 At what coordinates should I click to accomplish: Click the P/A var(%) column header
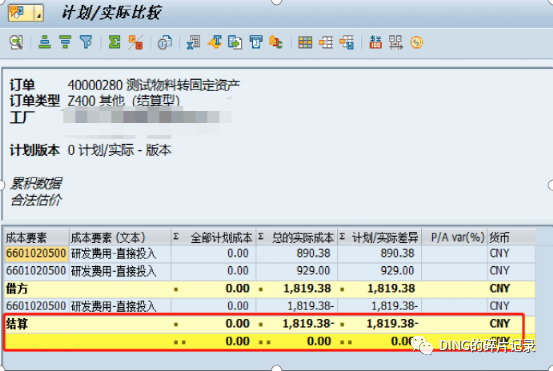click(x=454, y=237)
